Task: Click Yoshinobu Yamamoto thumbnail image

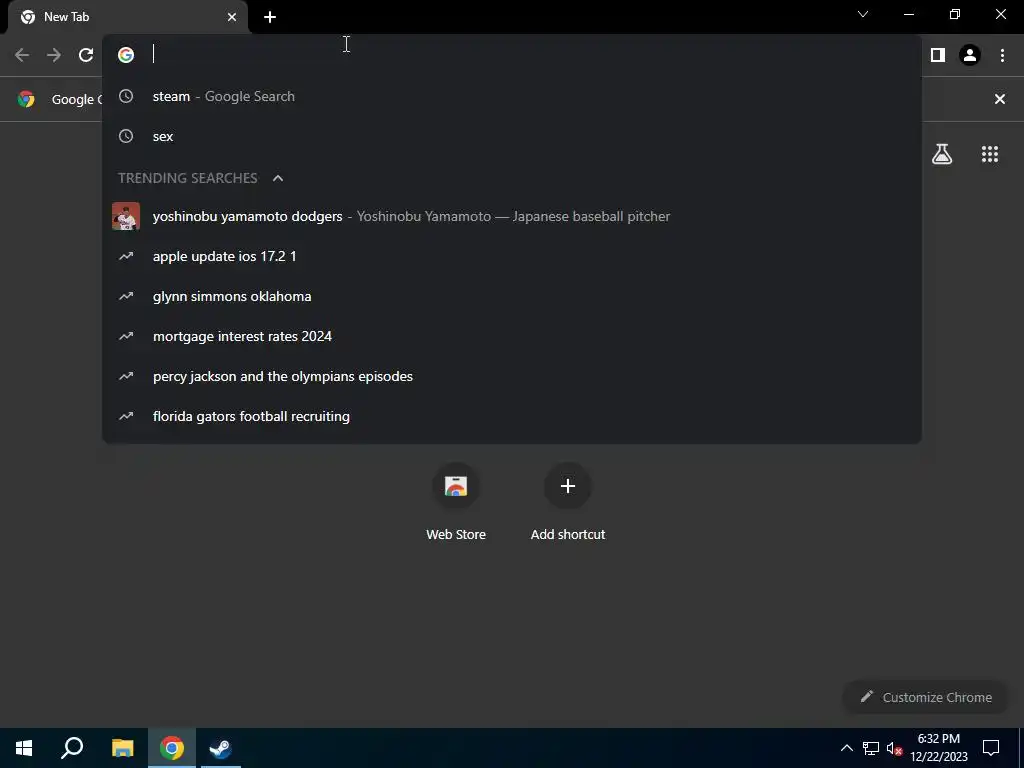Action: (126, 216)
